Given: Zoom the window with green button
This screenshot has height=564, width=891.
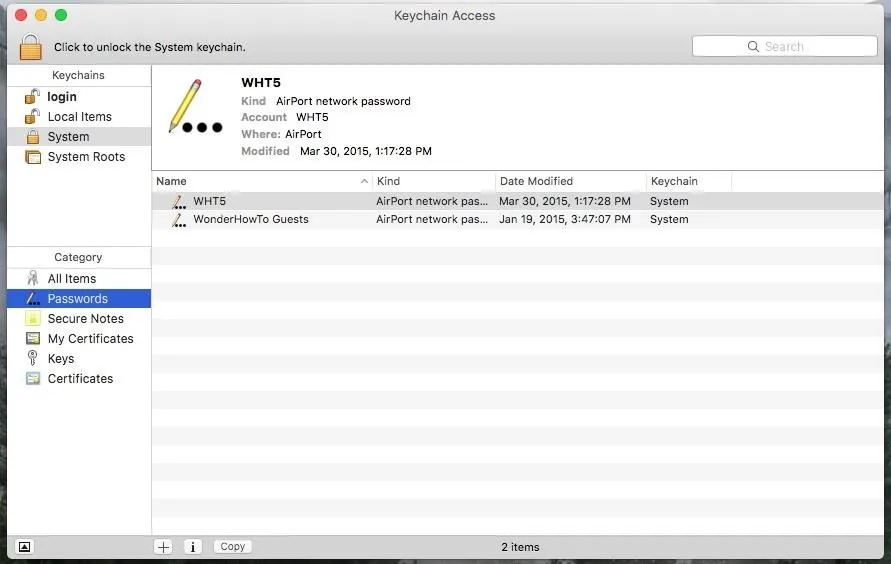Looking at the screenshot, I should point(61,15).
